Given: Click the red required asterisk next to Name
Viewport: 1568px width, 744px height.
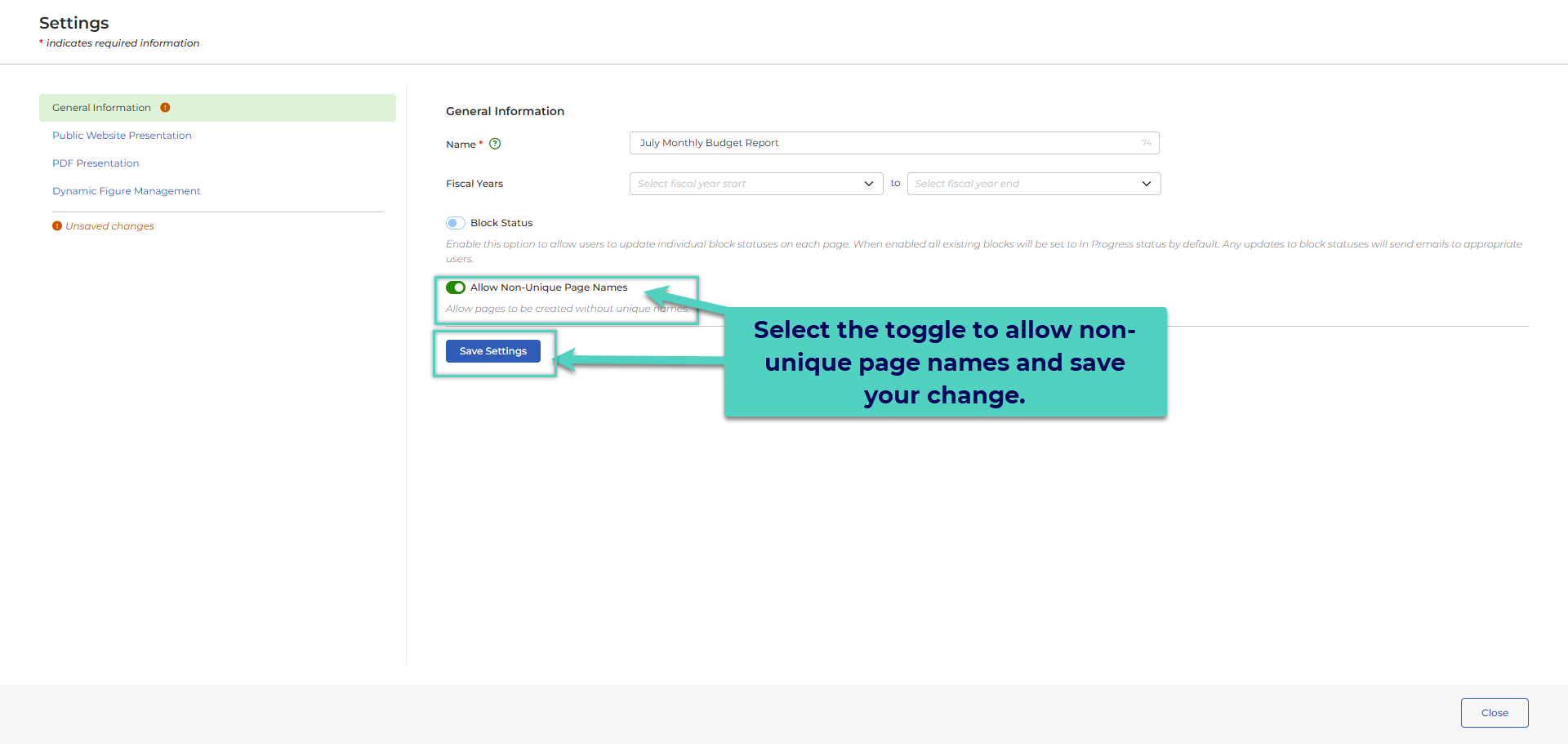Looking at the screenshot, I should [480, 143].
